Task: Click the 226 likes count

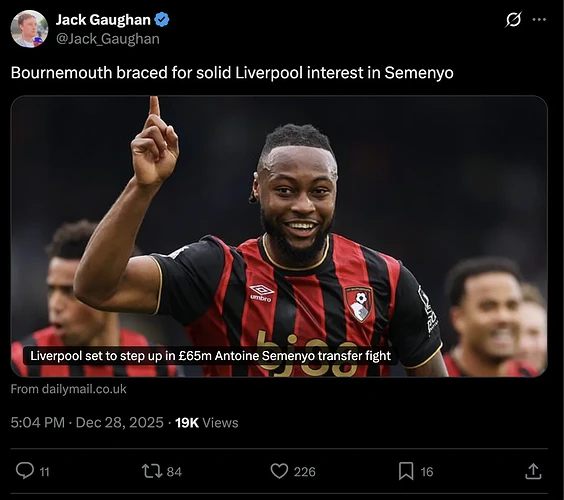Action: click(304, 472)
